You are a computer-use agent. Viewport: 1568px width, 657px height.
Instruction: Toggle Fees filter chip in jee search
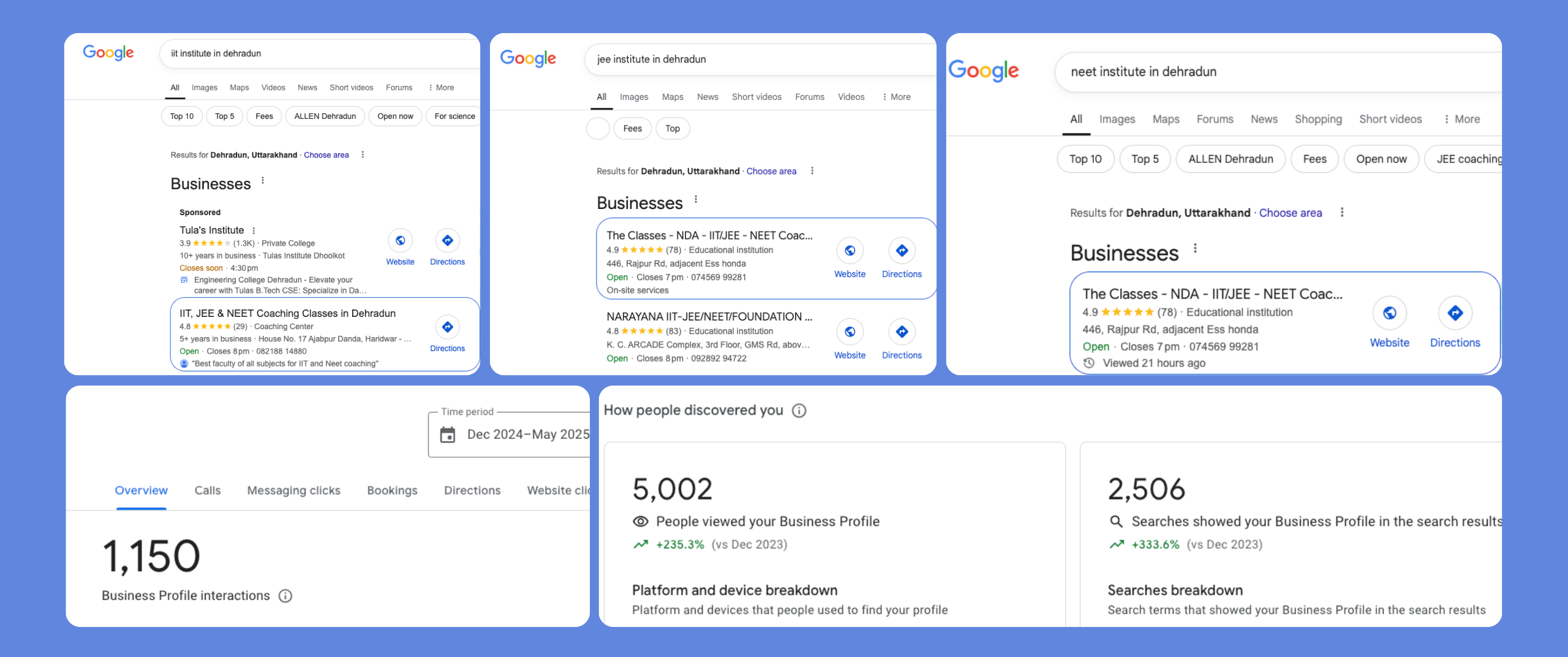pyautogui.click(x=632, y=129)
